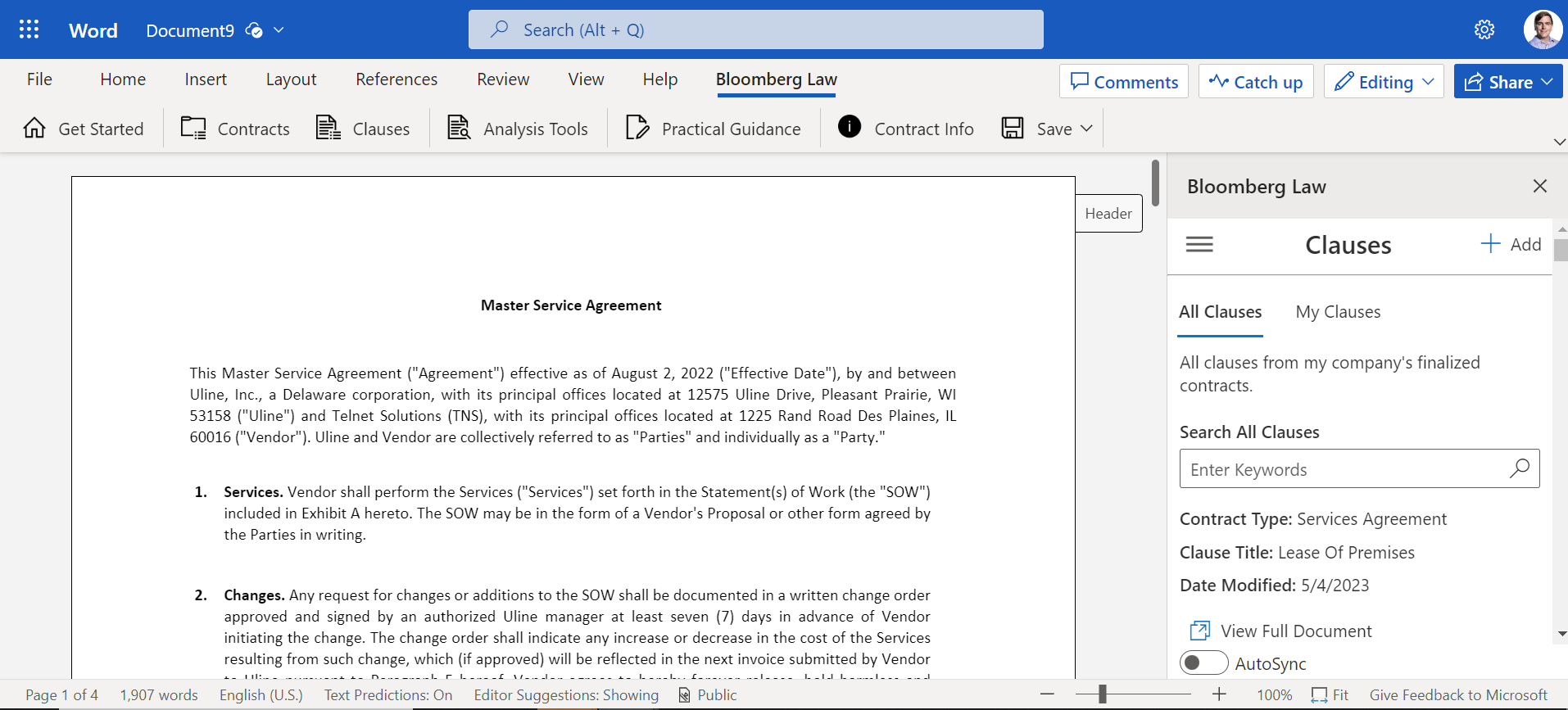This screenshot has width=1568, height=710.
Task: Click the panel scrollbar down arrow
Action: click(1561, 634)
